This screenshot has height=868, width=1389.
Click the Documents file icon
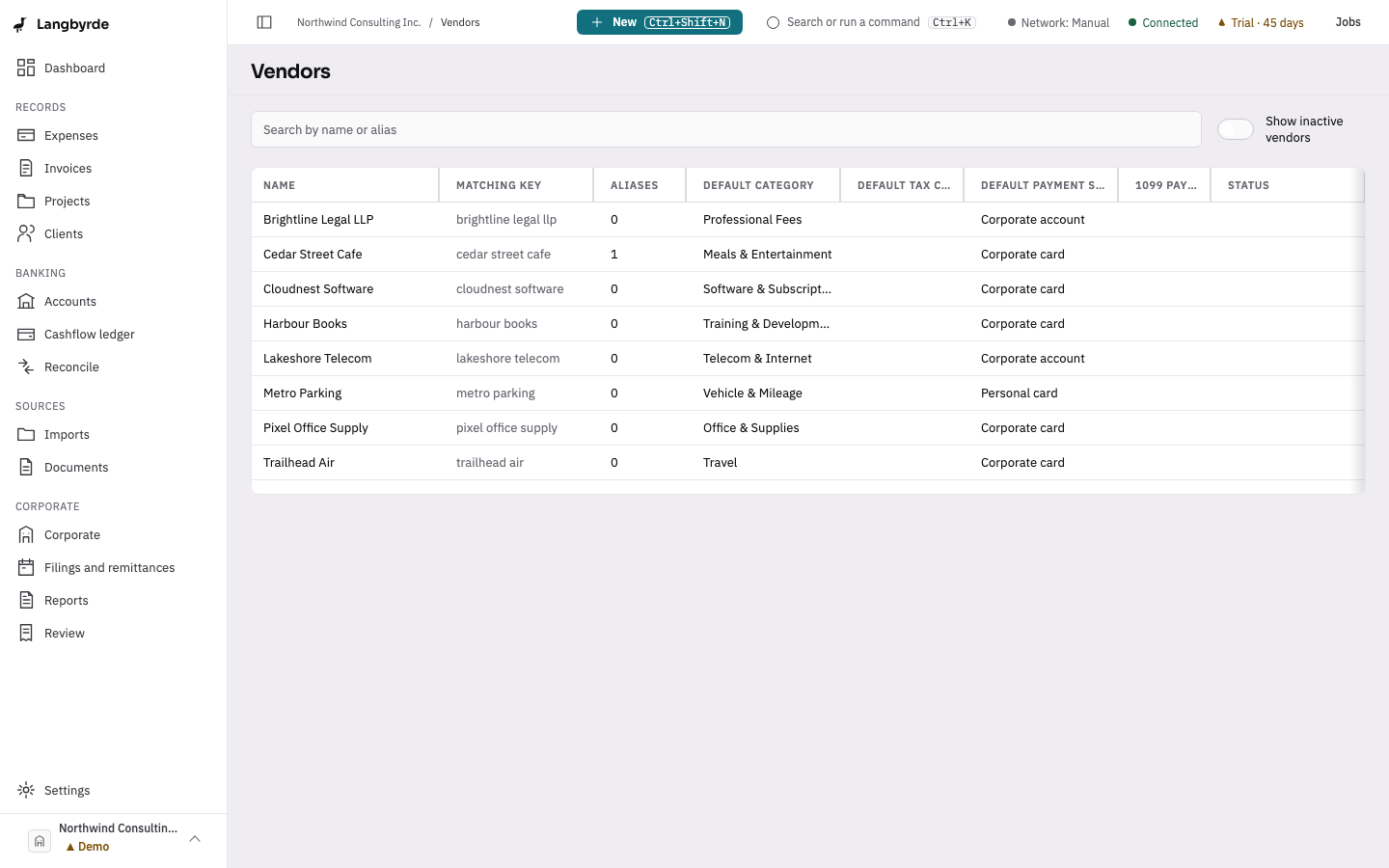pos(26,467)
